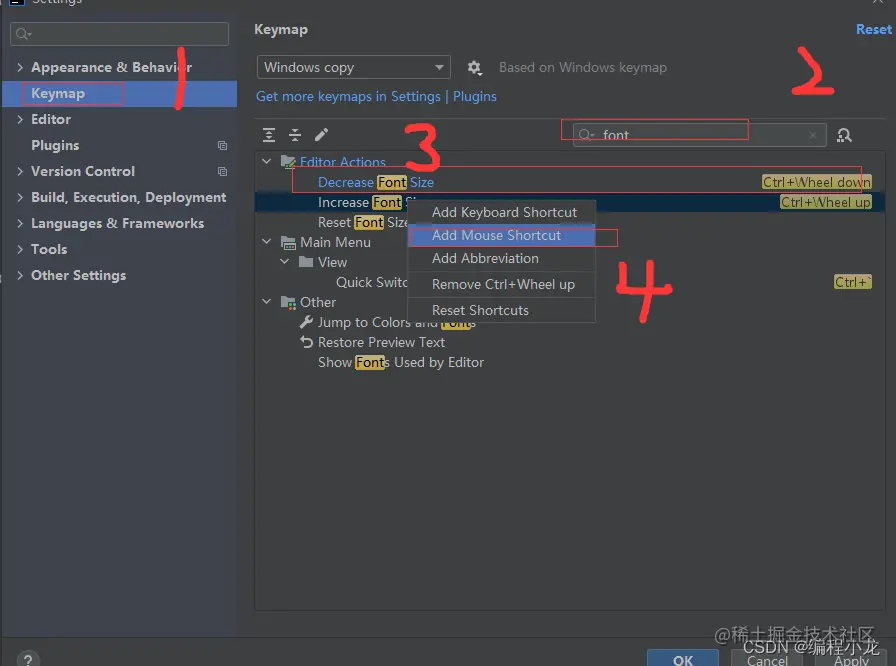Screen dimensions: 896x666
Task: Choose Remove Ctrl+Wheel up menu entry
Action: click(502, 284)
